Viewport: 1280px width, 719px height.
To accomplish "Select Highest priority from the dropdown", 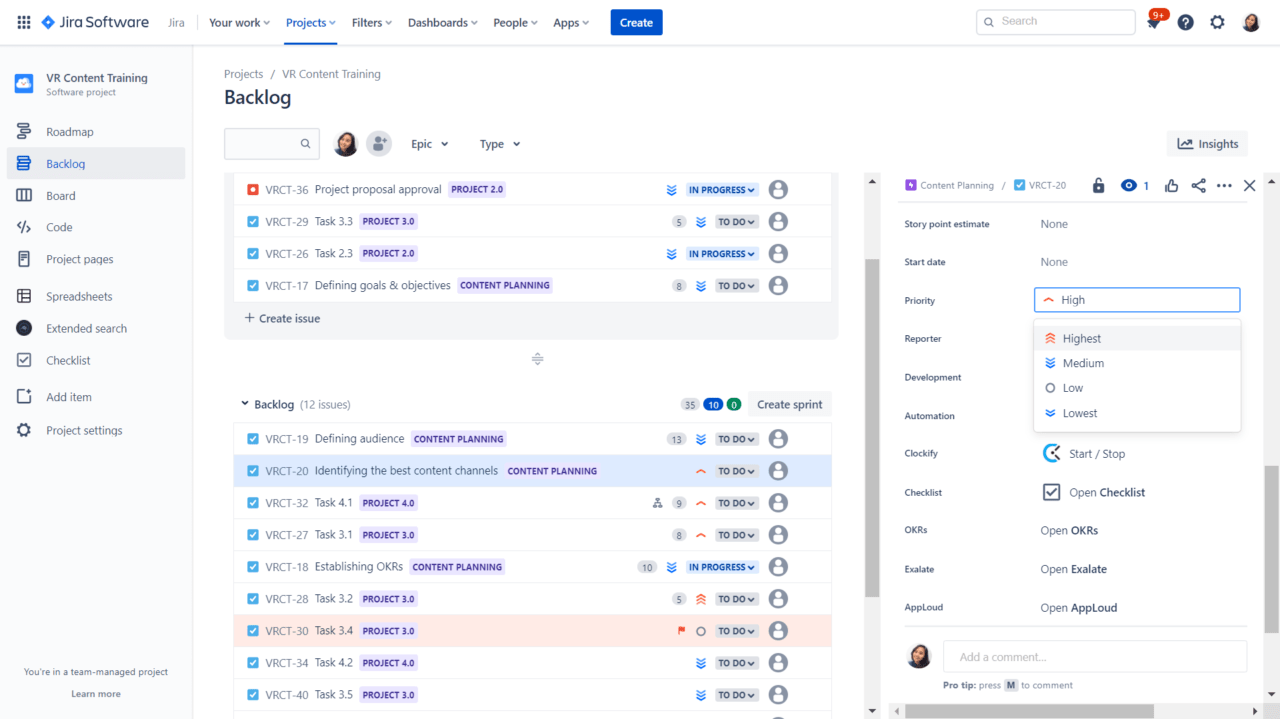I will pyautogui.click(x=1082, y=338).
